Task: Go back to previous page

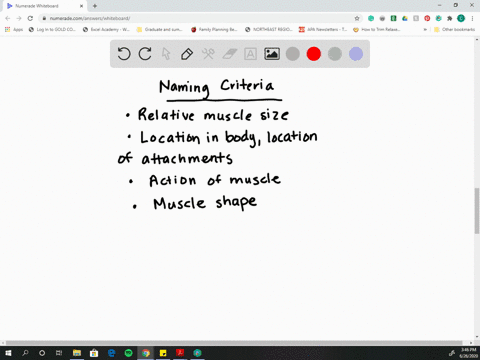Action: (8, 18)
